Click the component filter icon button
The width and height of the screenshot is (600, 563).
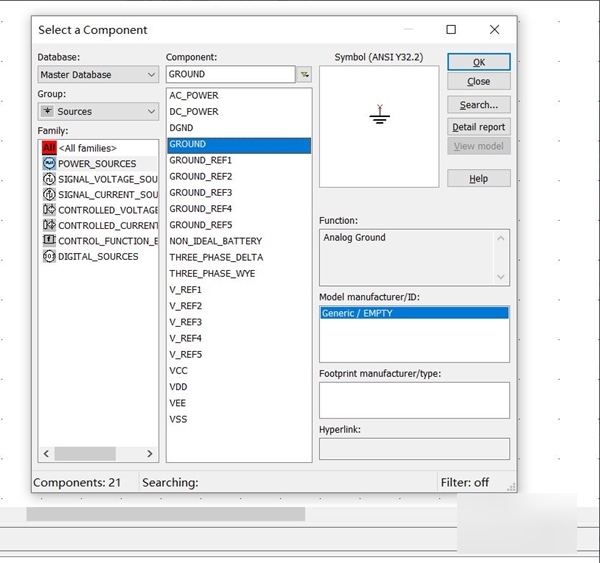coord(304,74)
